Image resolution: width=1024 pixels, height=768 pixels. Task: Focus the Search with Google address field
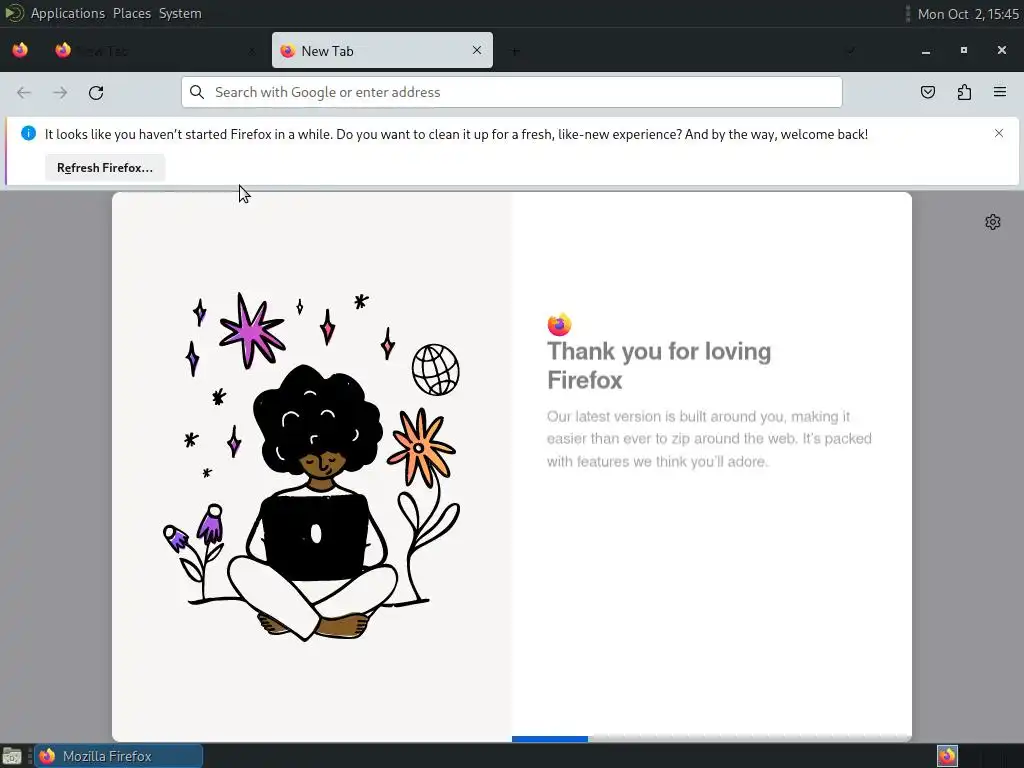(x=512, y=92)
